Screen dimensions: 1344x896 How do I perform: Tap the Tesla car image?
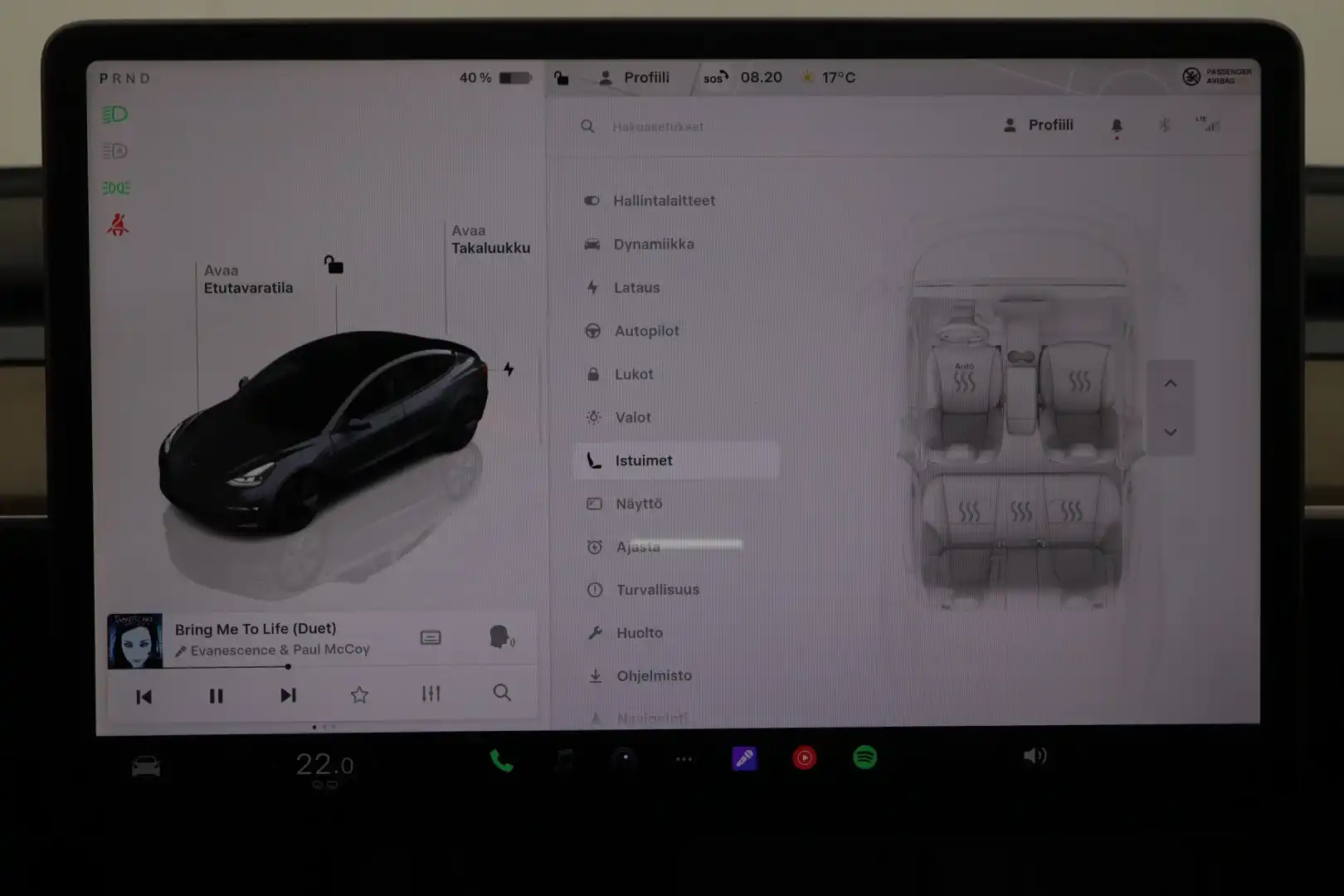point(324,431)
